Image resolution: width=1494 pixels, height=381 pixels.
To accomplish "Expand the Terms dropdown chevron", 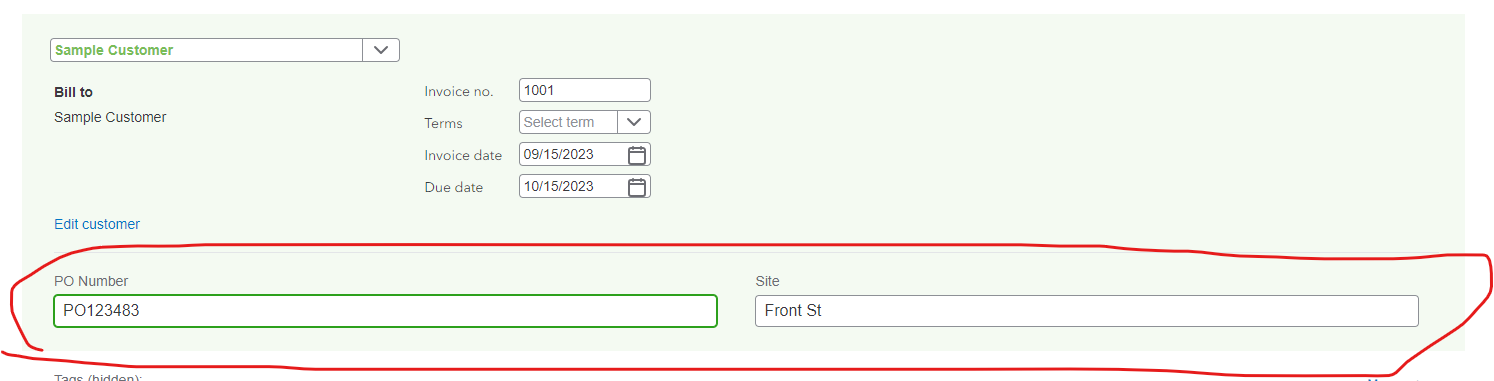I will (x=634, y=122).
